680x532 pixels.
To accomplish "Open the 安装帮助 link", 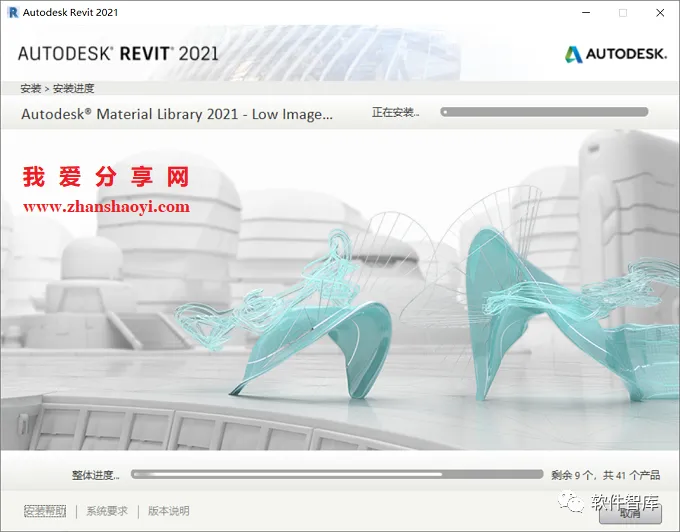I will pos(45,511).
